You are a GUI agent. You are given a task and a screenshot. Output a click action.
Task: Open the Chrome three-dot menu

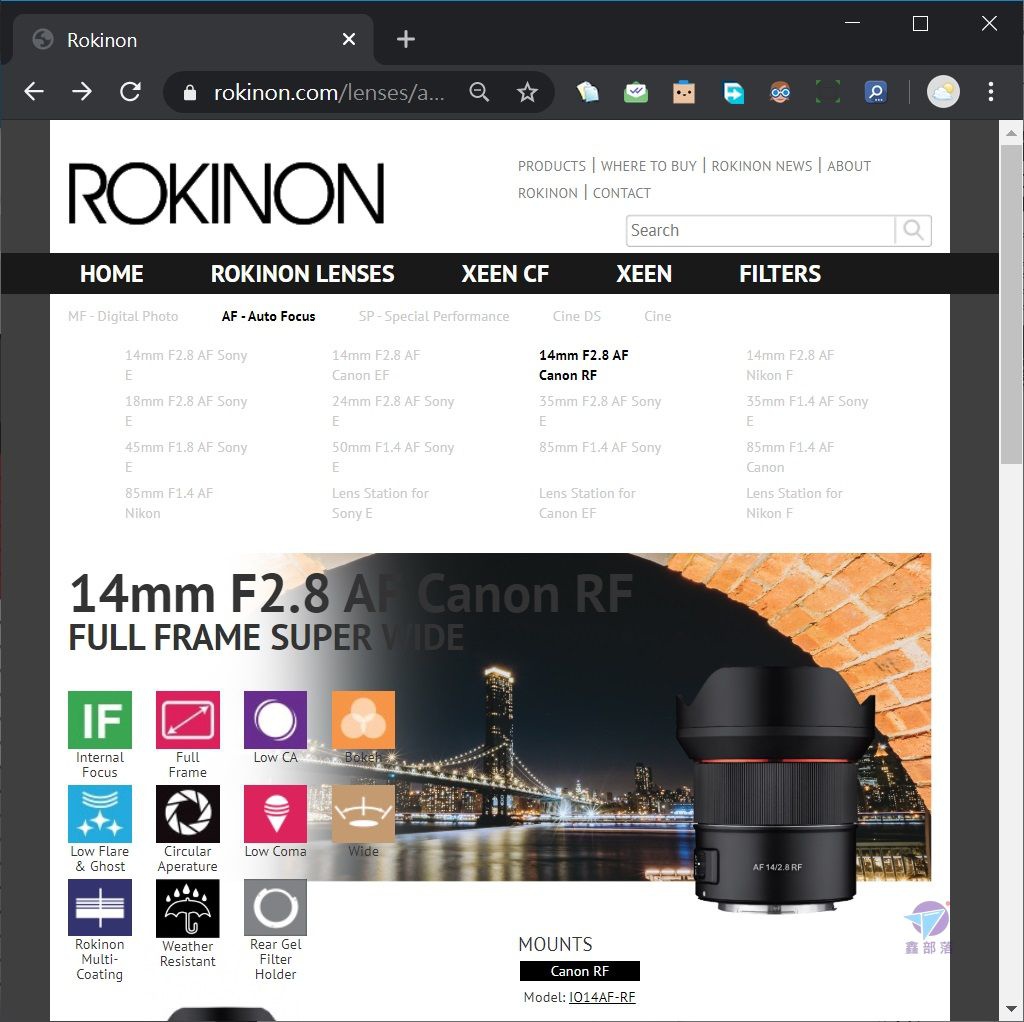tap(991, 92)
